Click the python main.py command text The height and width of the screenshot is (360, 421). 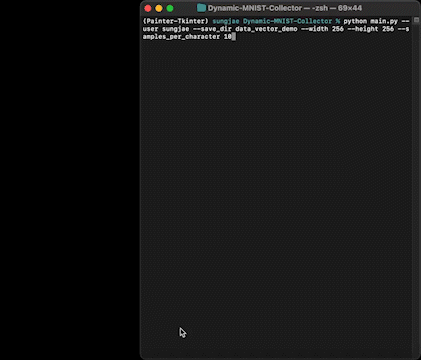(x=371, y=21)
